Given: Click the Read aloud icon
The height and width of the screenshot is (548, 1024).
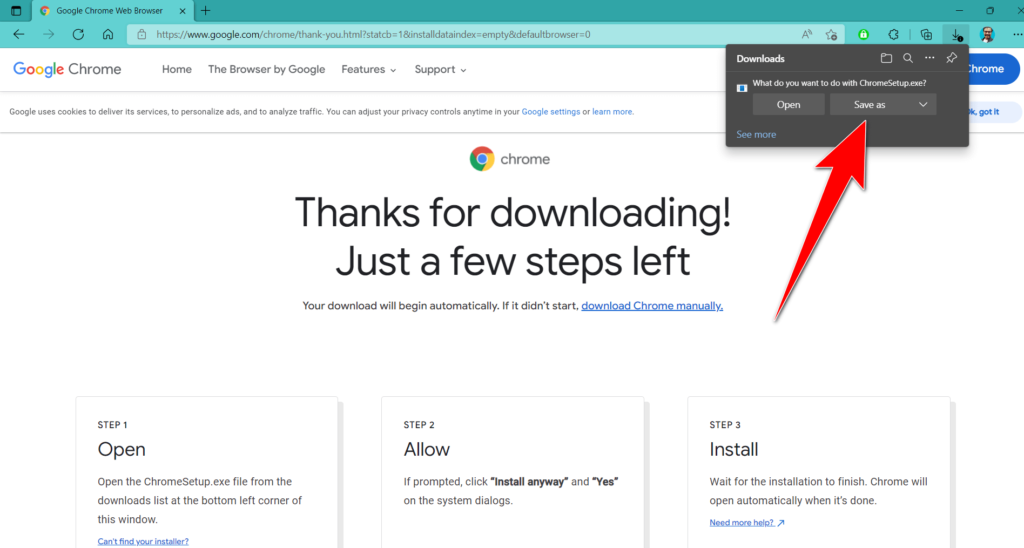Looking at the screenshot, I should 807,35.
